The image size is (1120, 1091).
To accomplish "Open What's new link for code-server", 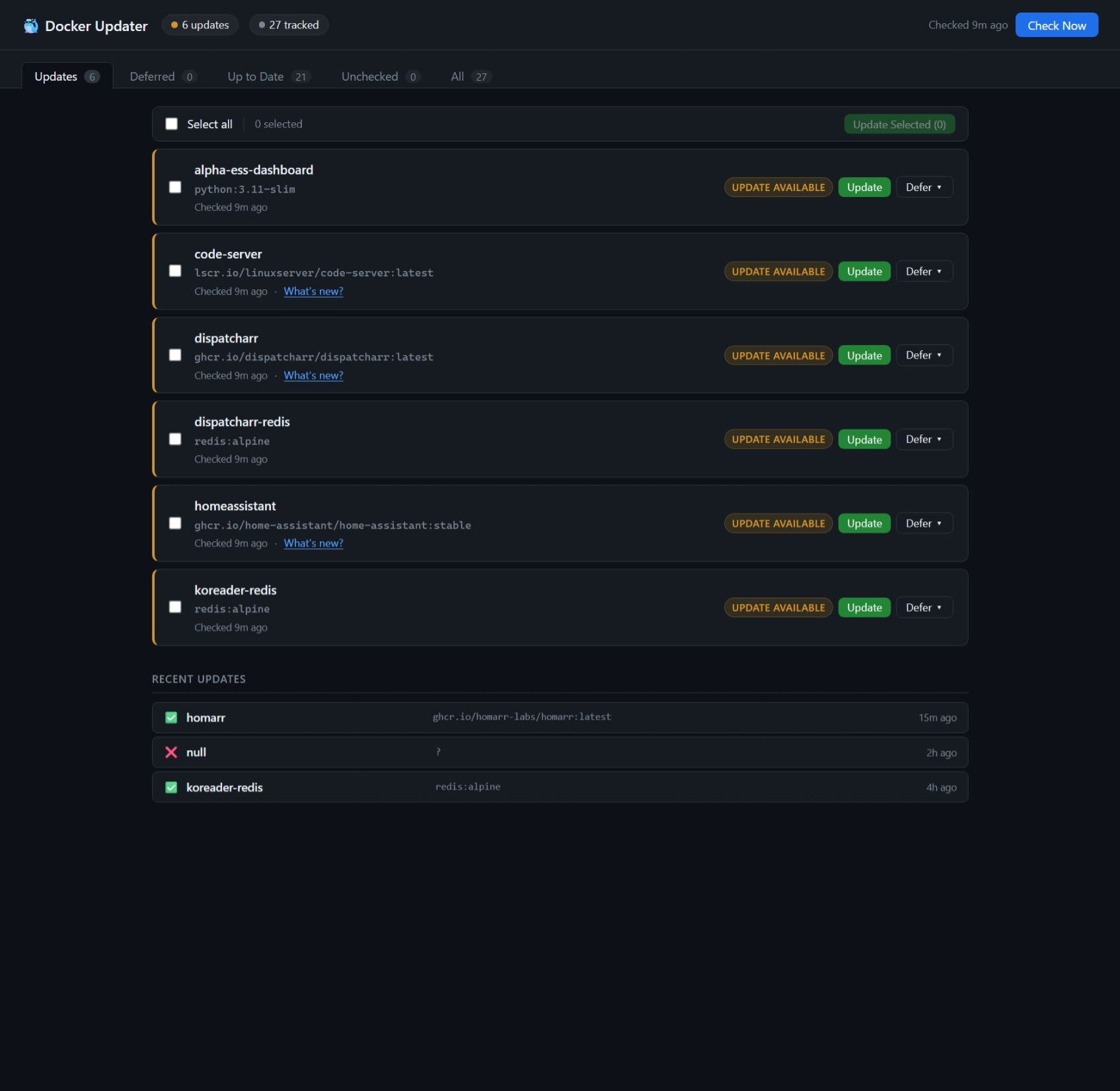I will pos(313,291).
